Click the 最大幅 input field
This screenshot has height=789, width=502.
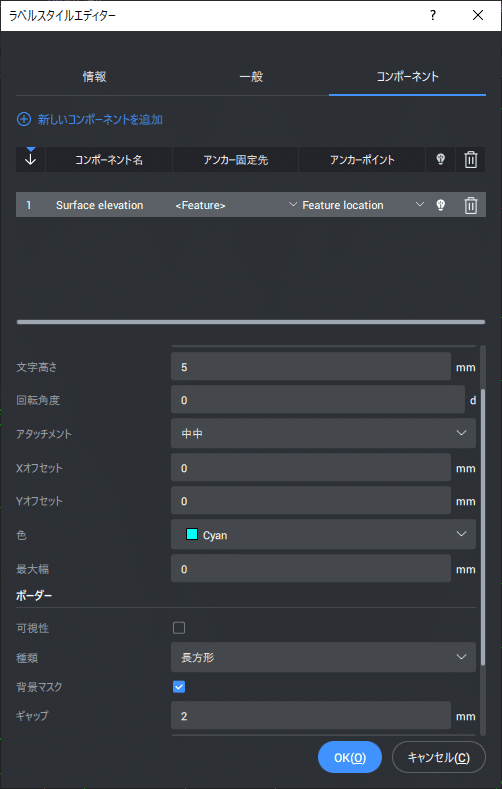pyautogui.click(x=311, y=569)
